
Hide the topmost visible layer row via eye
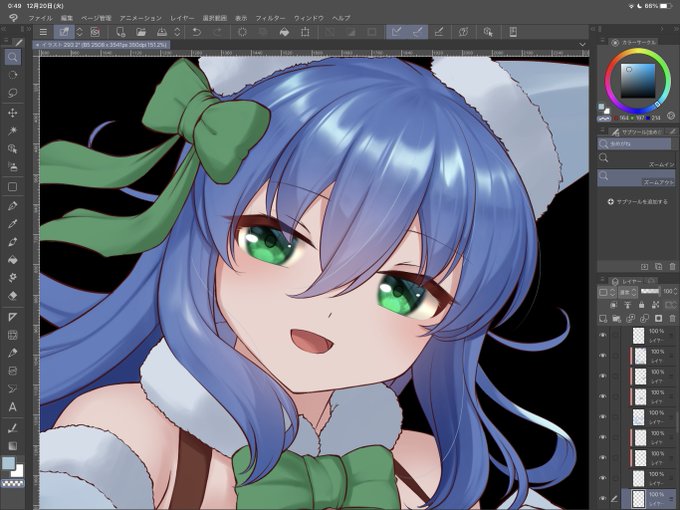[x=603, y=335]
